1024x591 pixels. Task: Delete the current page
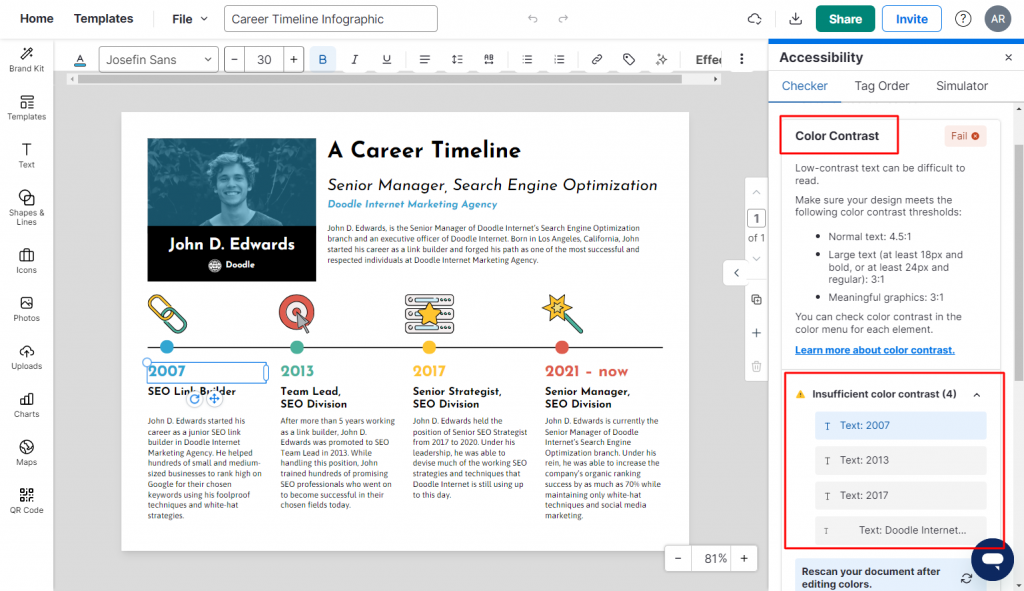[756, 366]
